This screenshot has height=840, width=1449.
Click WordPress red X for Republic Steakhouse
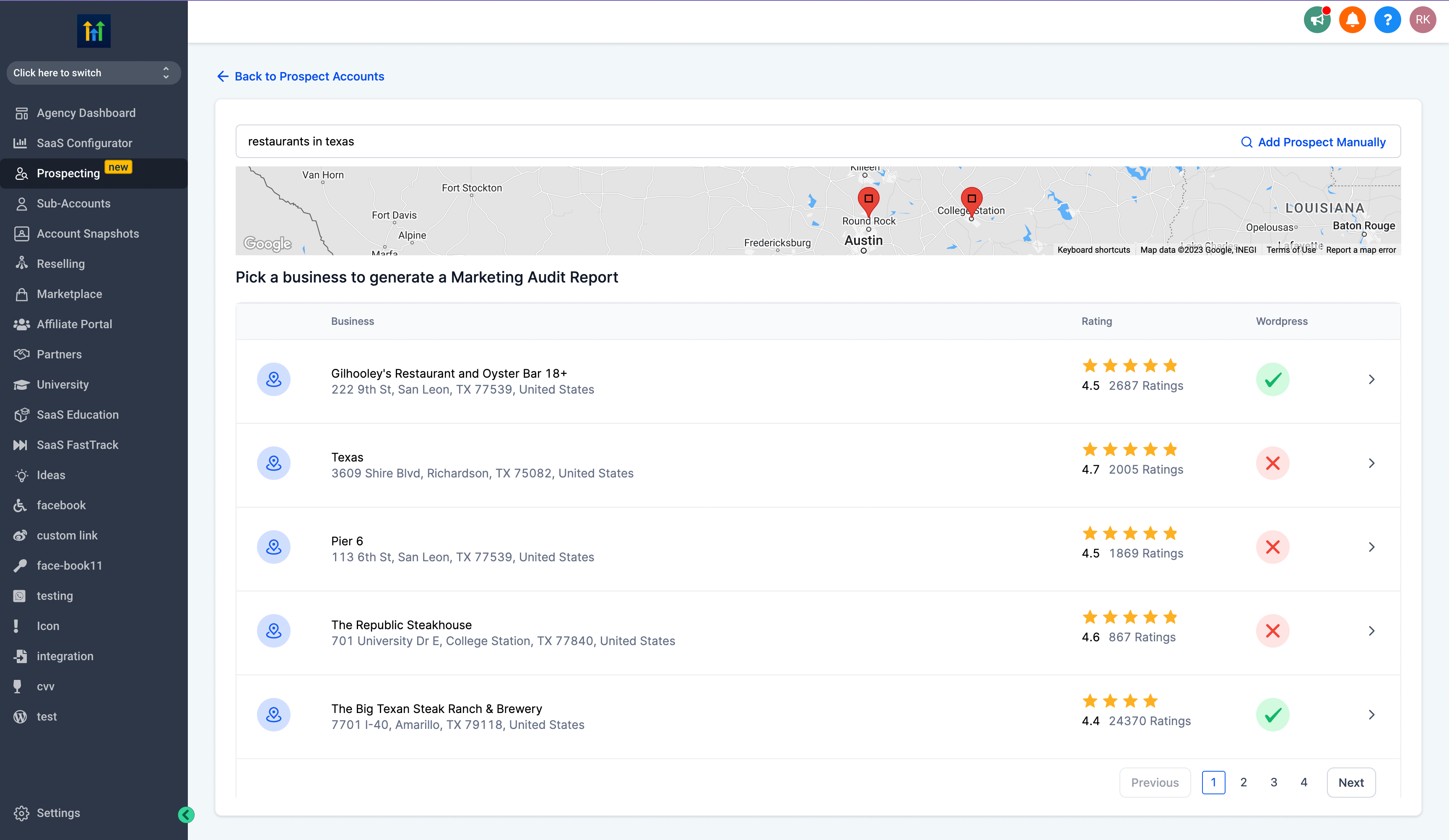pyautogui.click(x=1272, y=631)
